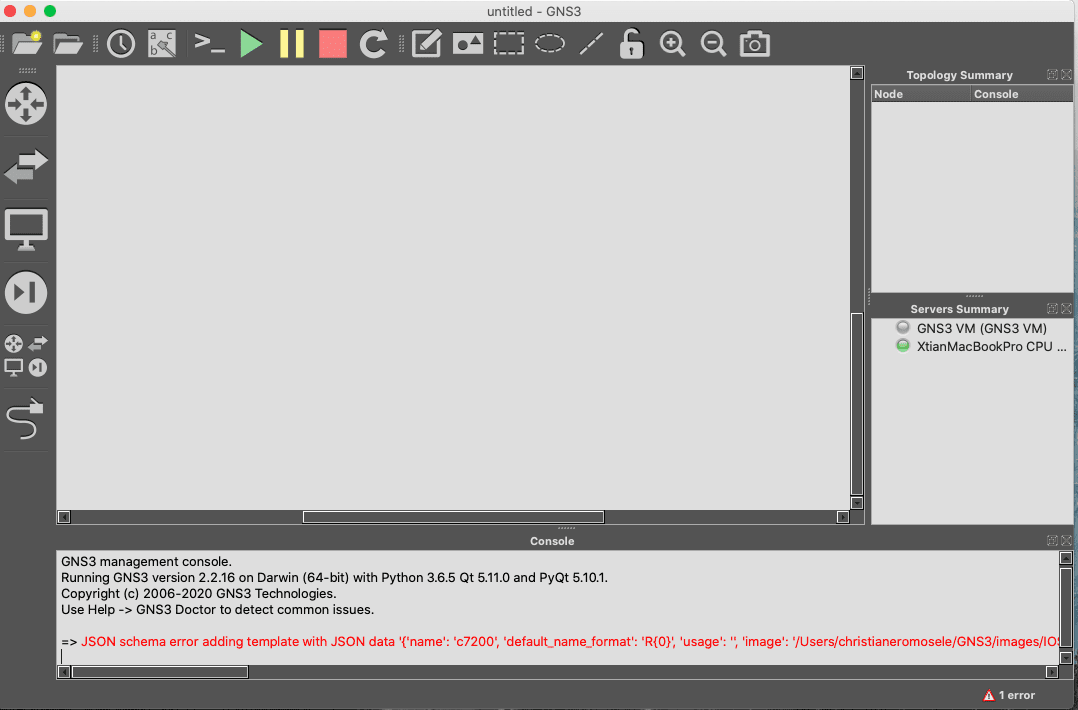Image resolution: width=1078 pixels, height=710 pixels.
Task: Select the Add a note tool
Action: click(x=427, y=44)
